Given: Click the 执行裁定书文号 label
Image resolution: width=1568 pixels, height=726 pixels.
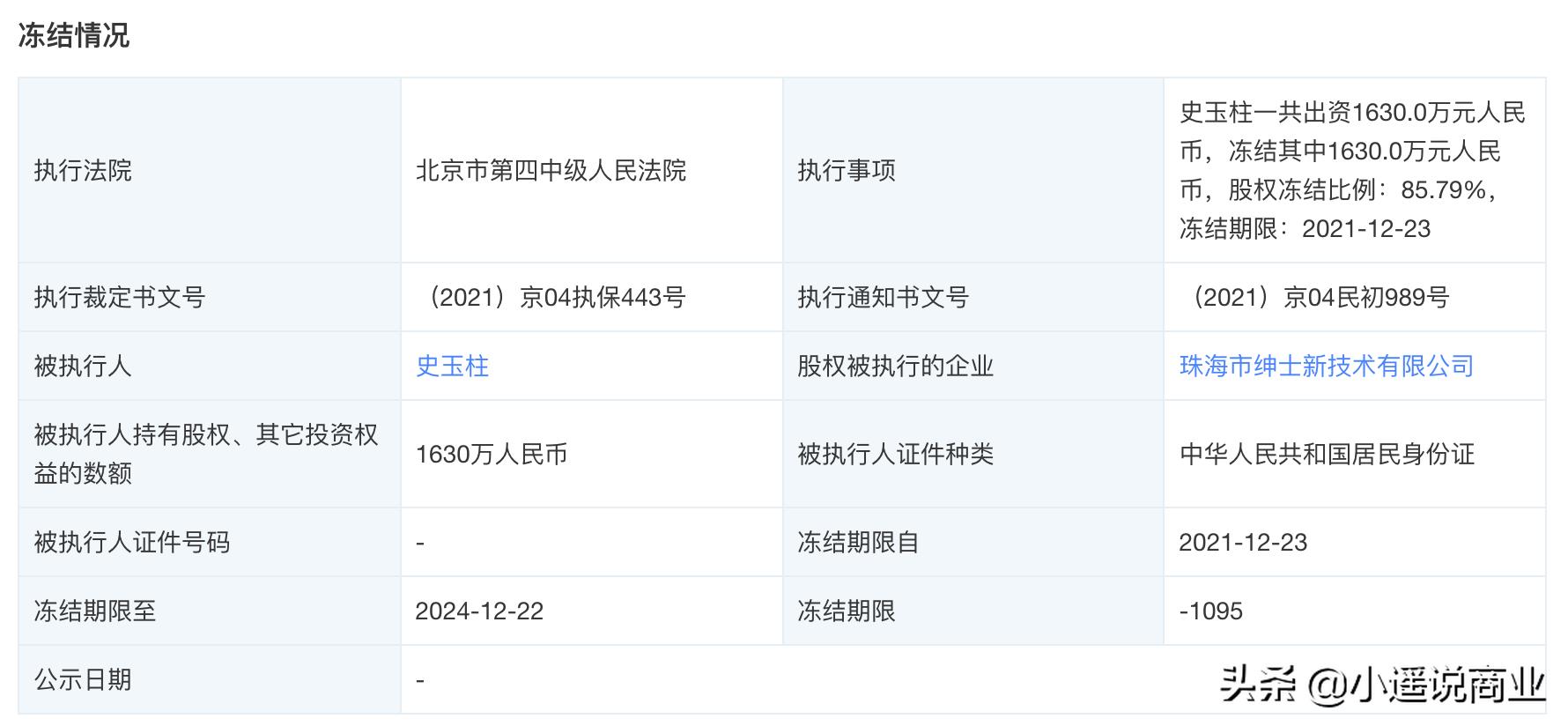Looking at the screenshot, I should [119, 297].
